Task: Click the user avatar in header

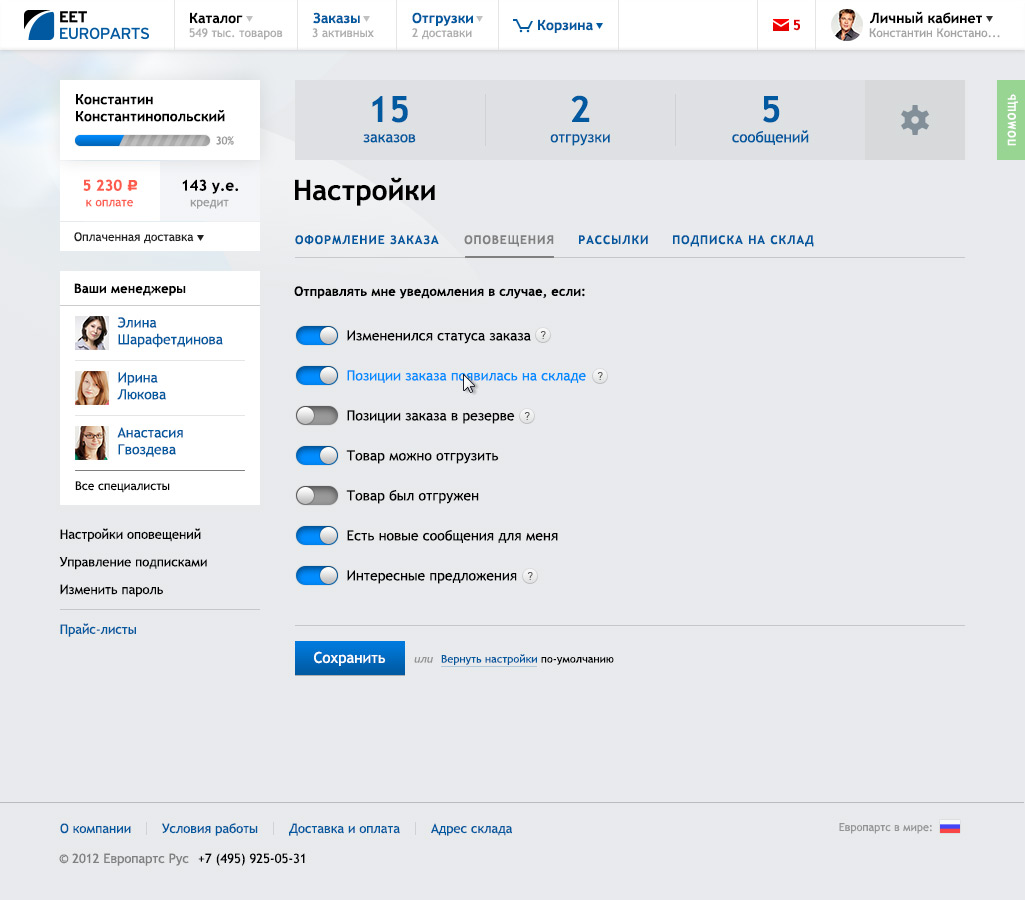Action: click(846, 25)
